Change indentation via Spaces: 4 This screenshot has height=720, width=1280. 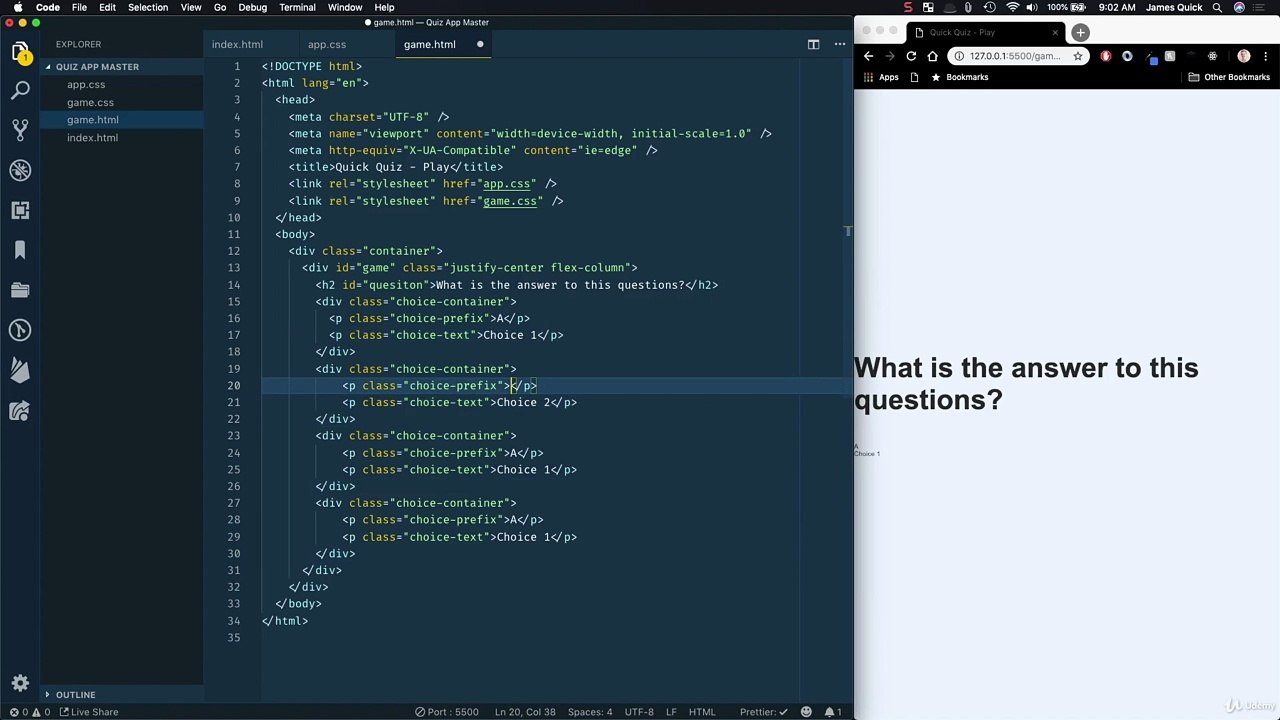point(590,712)
